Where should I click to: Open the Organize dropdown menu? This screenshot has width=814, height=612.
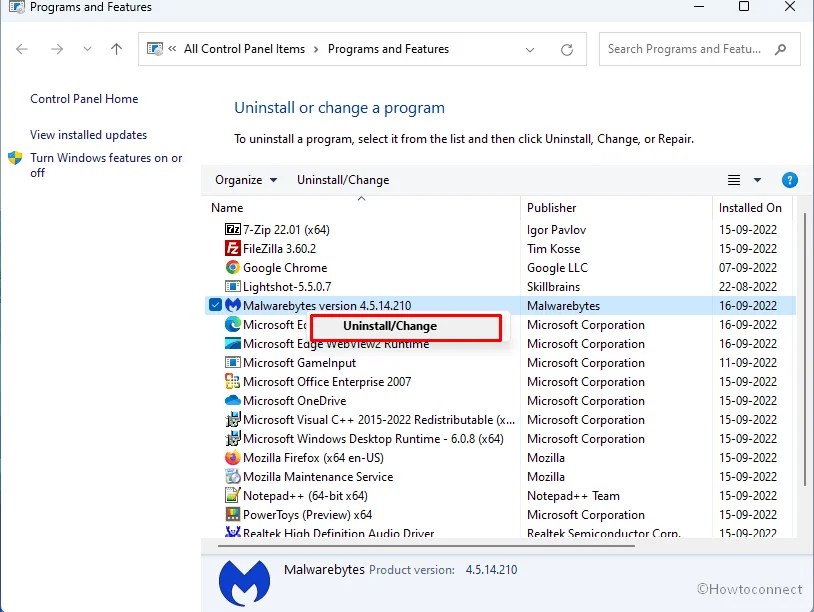(244, 180)
